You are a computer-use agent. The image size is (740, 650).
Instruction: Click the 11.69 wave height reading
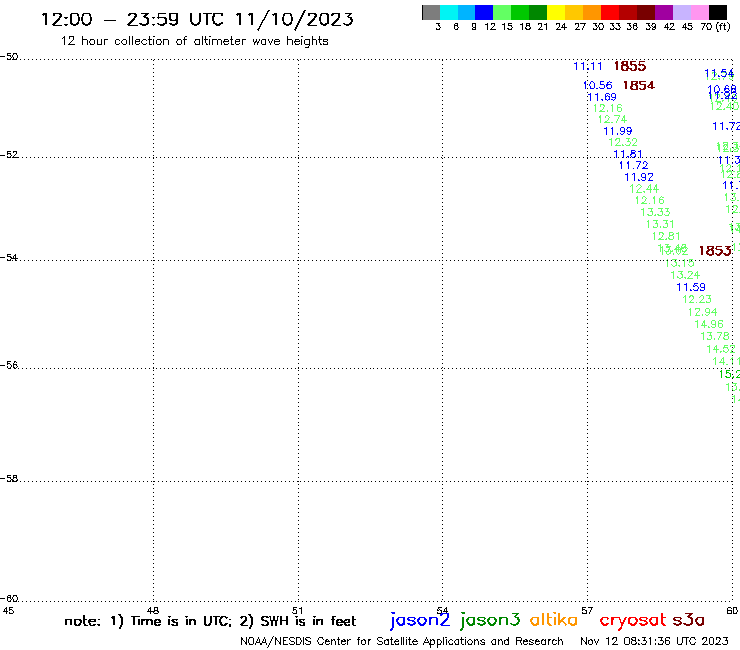602,97
